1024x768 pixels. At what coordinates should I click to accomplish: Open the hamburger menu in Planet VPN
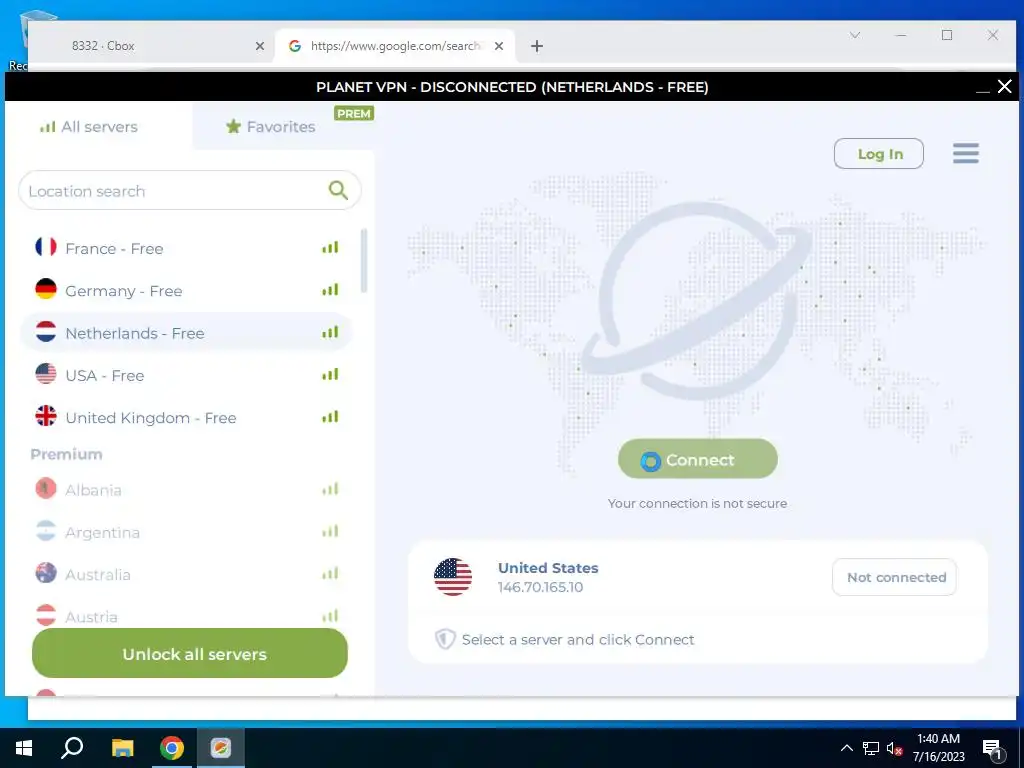tap(965, 153)
